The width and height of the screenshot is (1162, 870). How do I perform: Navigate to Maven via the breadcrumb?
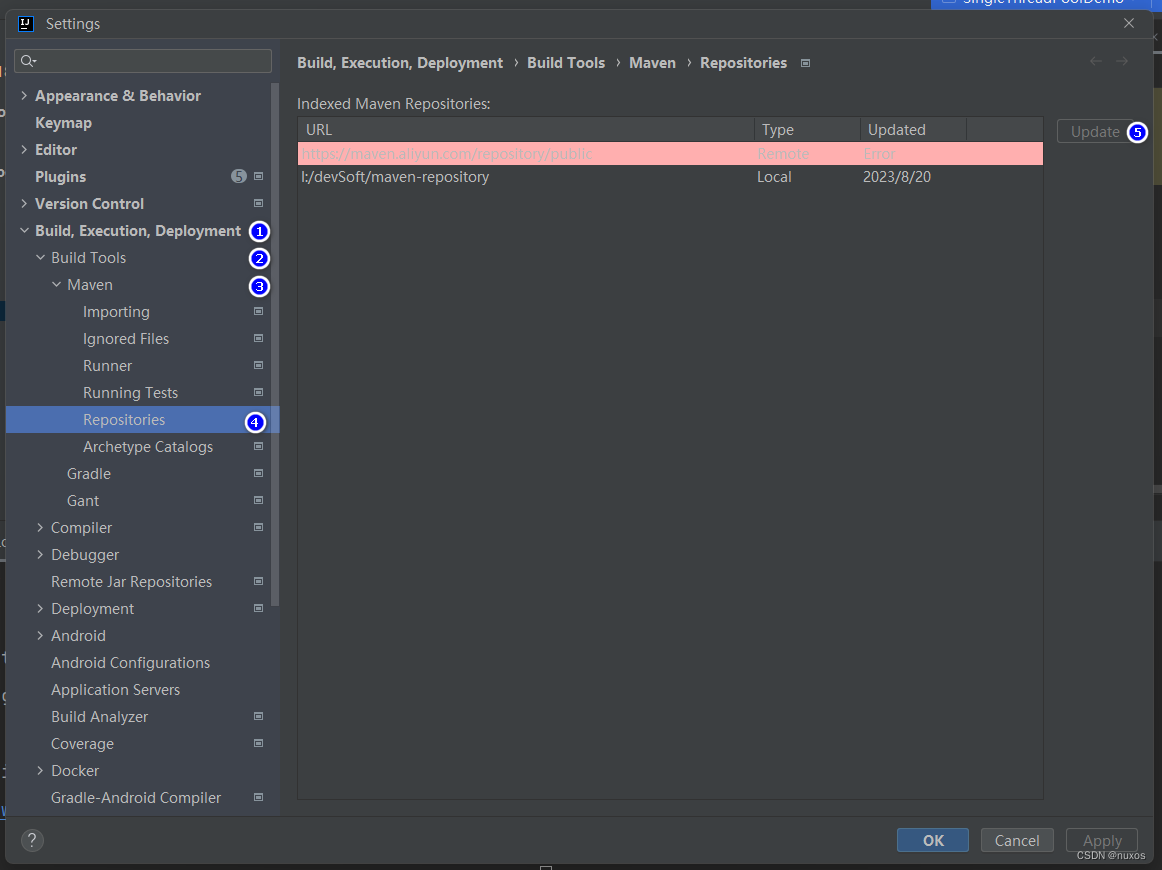click(x=652, y=62)
